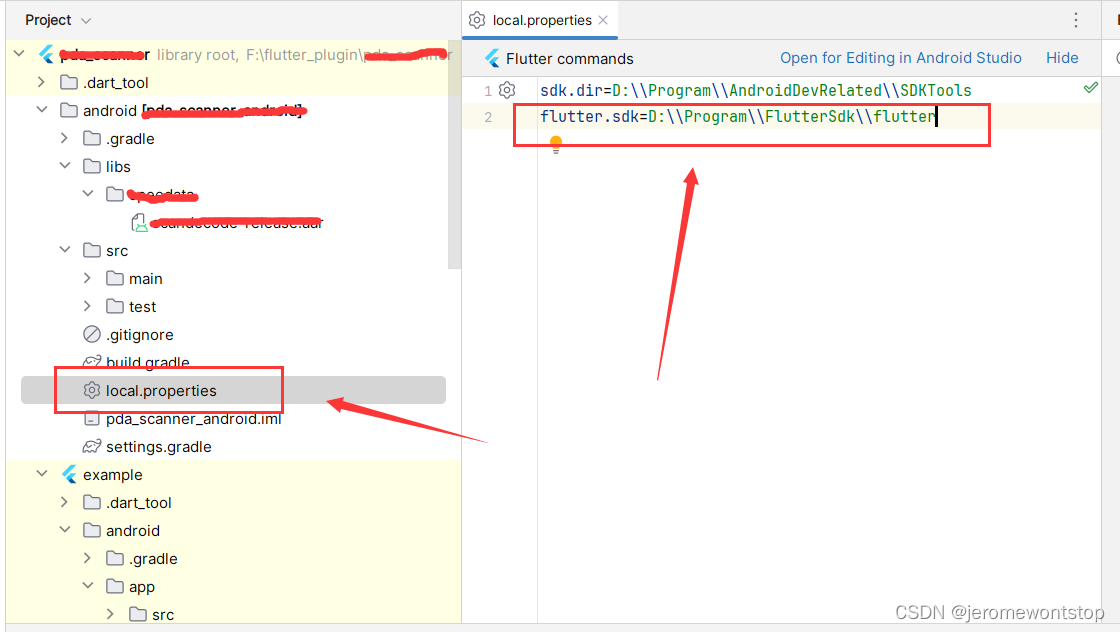Screen dimensions: 1120x632
Task: Click the Flutter icon beside Flutter commands
Action: coord(491,58)
